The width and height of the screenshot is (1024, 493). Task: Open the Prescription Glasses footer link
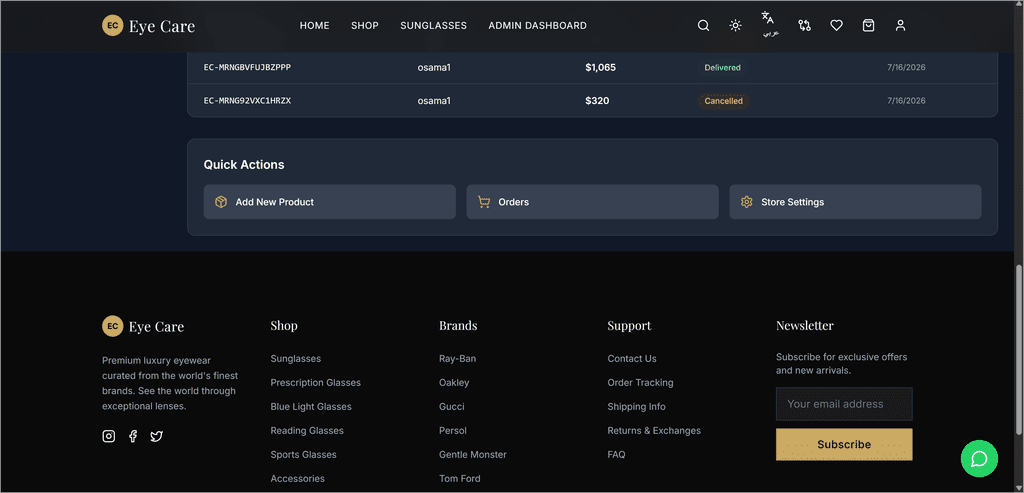pyautogui.click(x=315, y=383)
